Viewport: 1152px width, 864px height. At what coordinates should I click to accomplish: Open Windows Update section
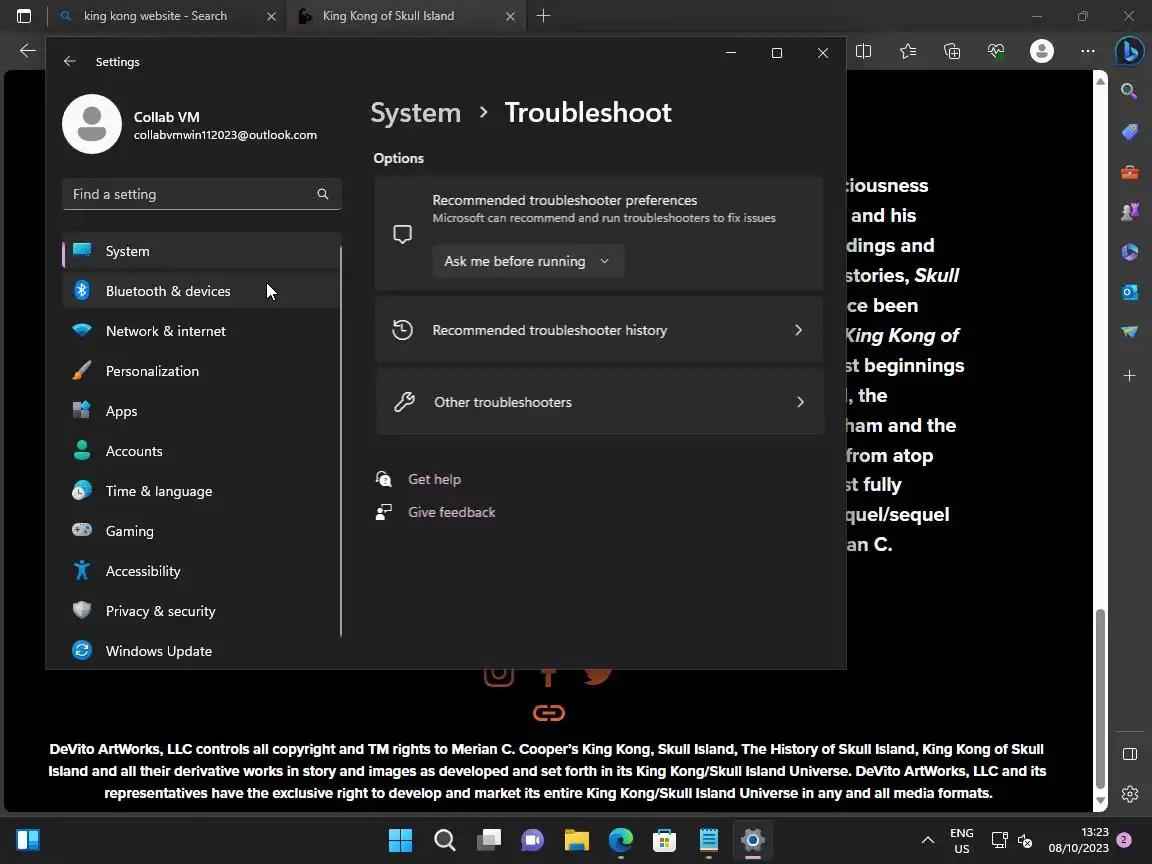click(201, 651)
